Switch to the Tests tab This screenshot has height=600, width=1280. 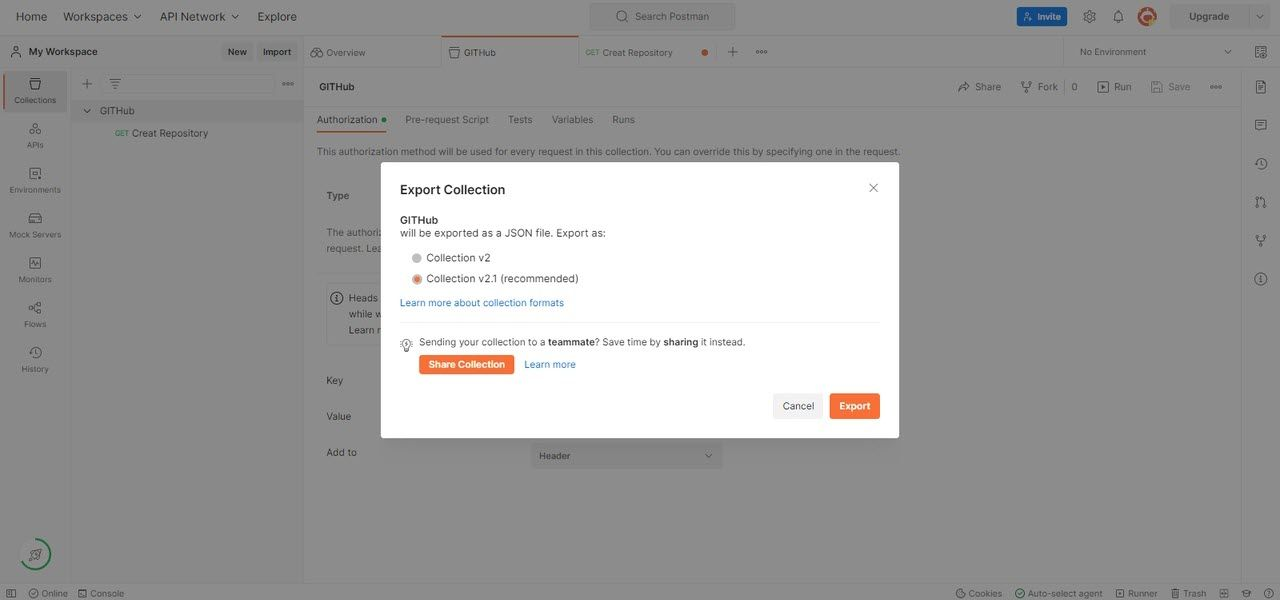click(x=520, y=119)
